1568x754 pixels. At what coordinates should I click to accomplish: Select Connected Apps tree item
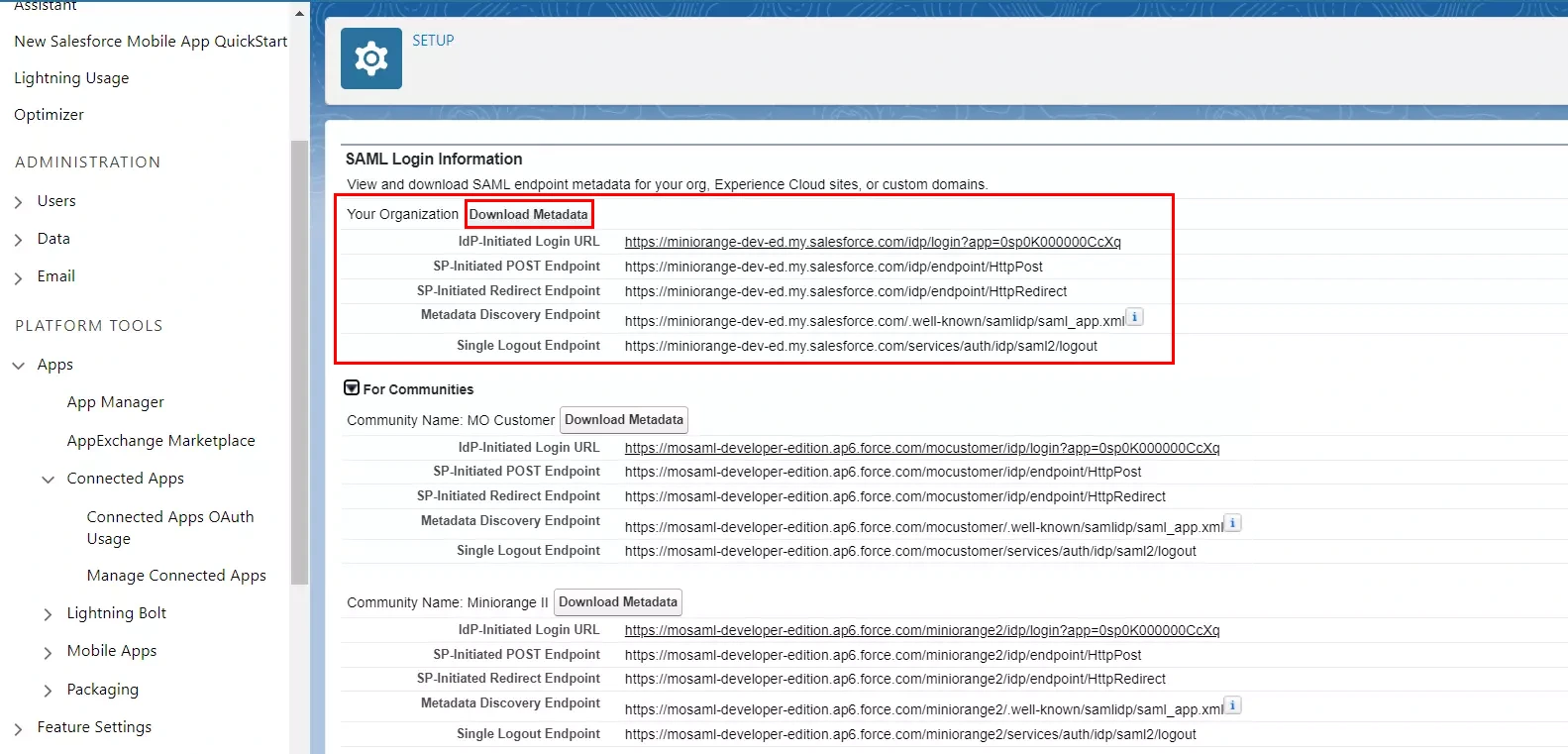[x=126, y=479]
